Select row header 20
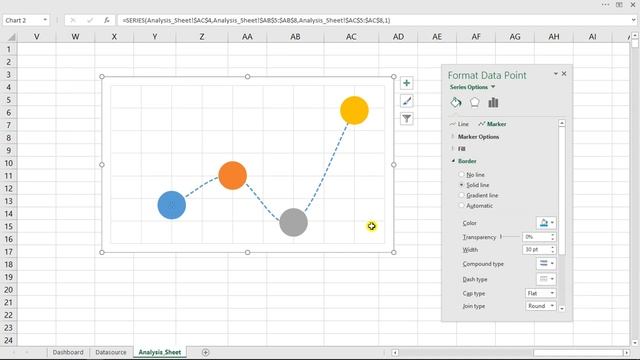The image size is (640, 360). click(8, 290)
